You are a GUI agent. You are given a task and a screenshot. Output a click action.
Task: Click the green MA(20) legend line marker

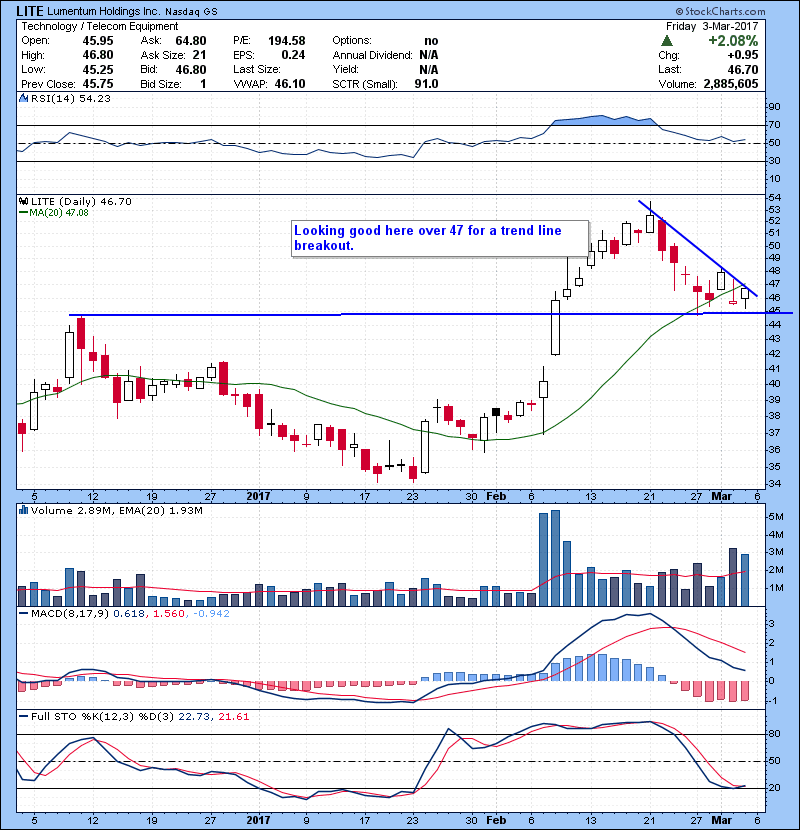coord(23,213)
